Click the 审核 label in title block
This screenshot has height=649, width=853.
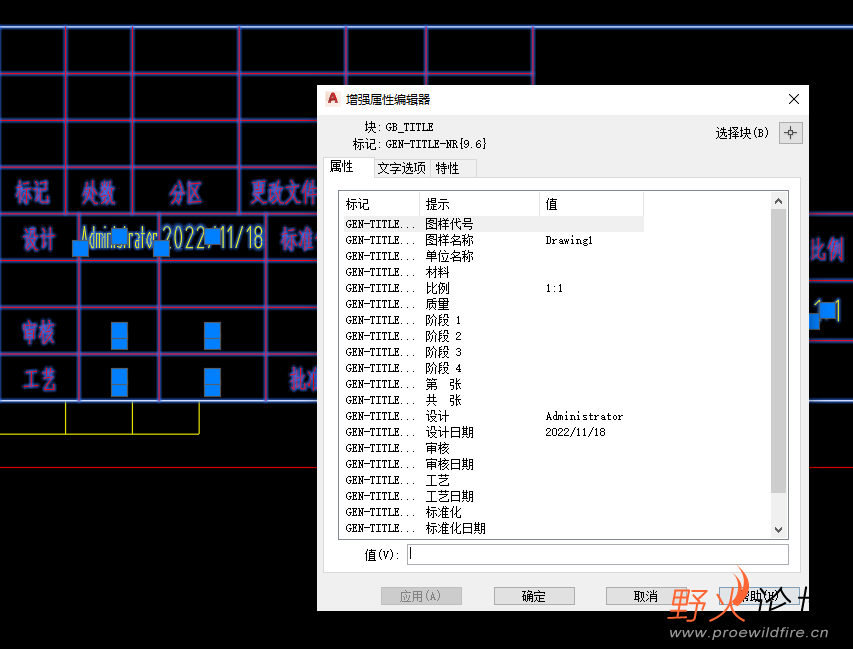(x=39, y=332)
